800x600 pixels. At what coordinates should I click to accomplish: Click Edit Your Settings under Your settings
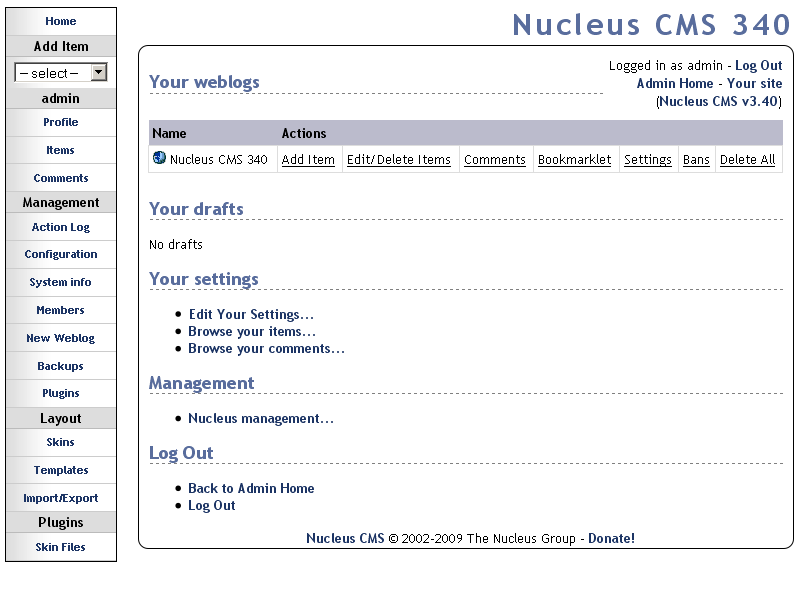pos(251,314)
